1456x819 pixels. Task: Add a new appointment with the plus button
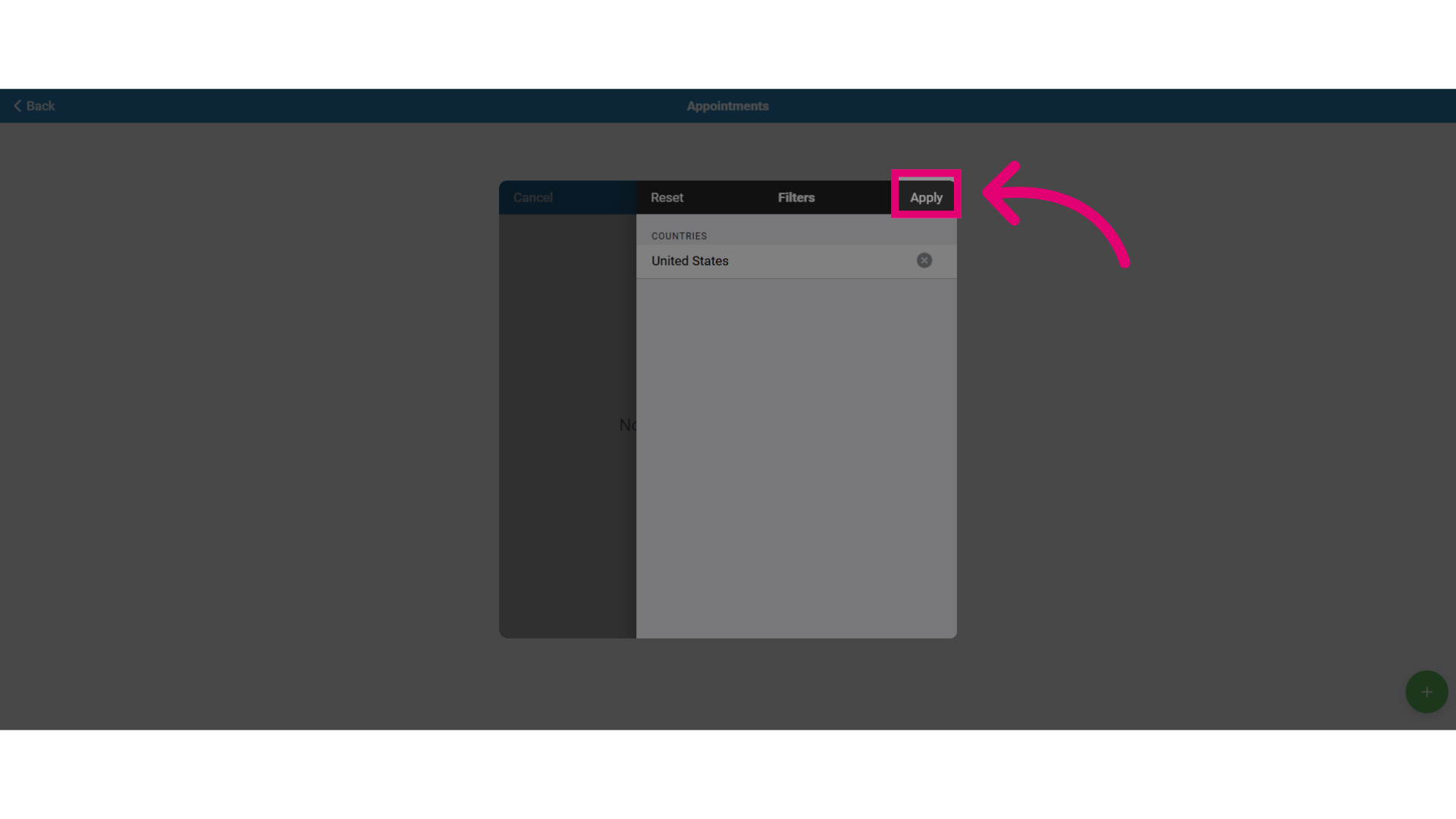click(x=1426, y=692)
